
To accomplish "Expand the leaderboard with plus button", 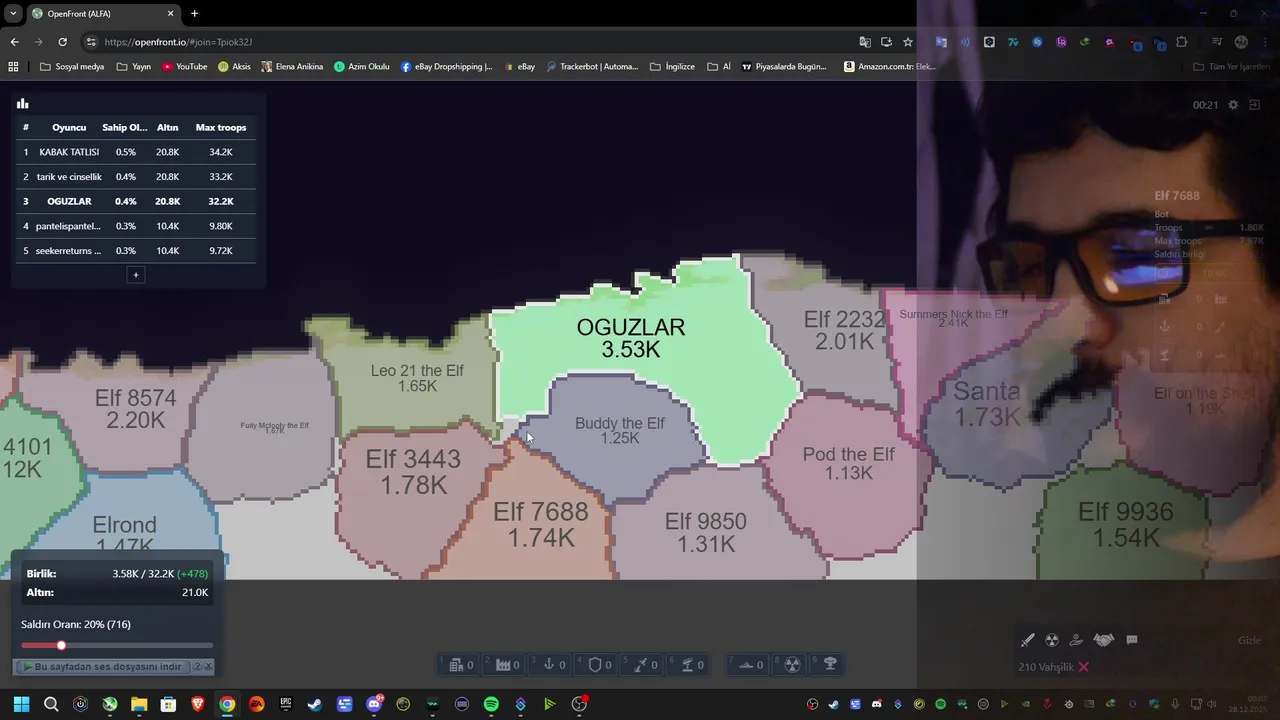I will [136, 275].
